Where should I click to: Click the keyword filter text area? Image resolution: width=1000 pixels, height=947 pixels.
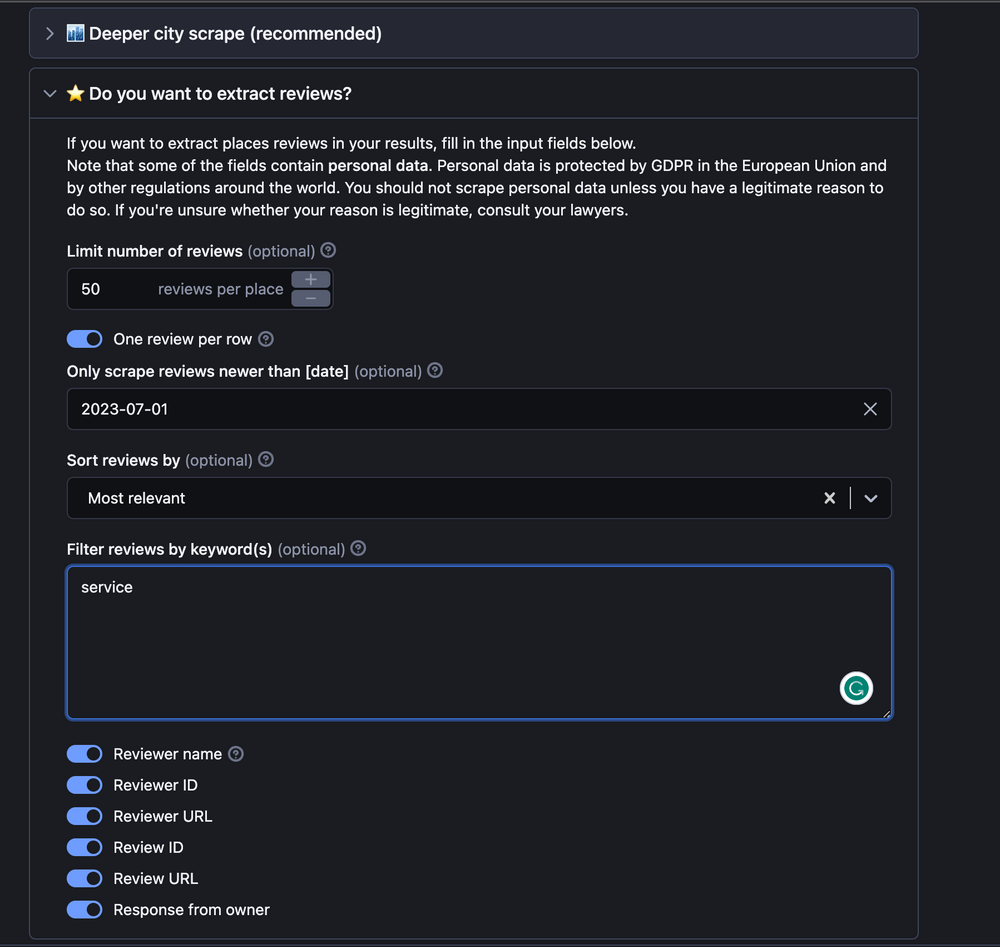pos(479,643)
